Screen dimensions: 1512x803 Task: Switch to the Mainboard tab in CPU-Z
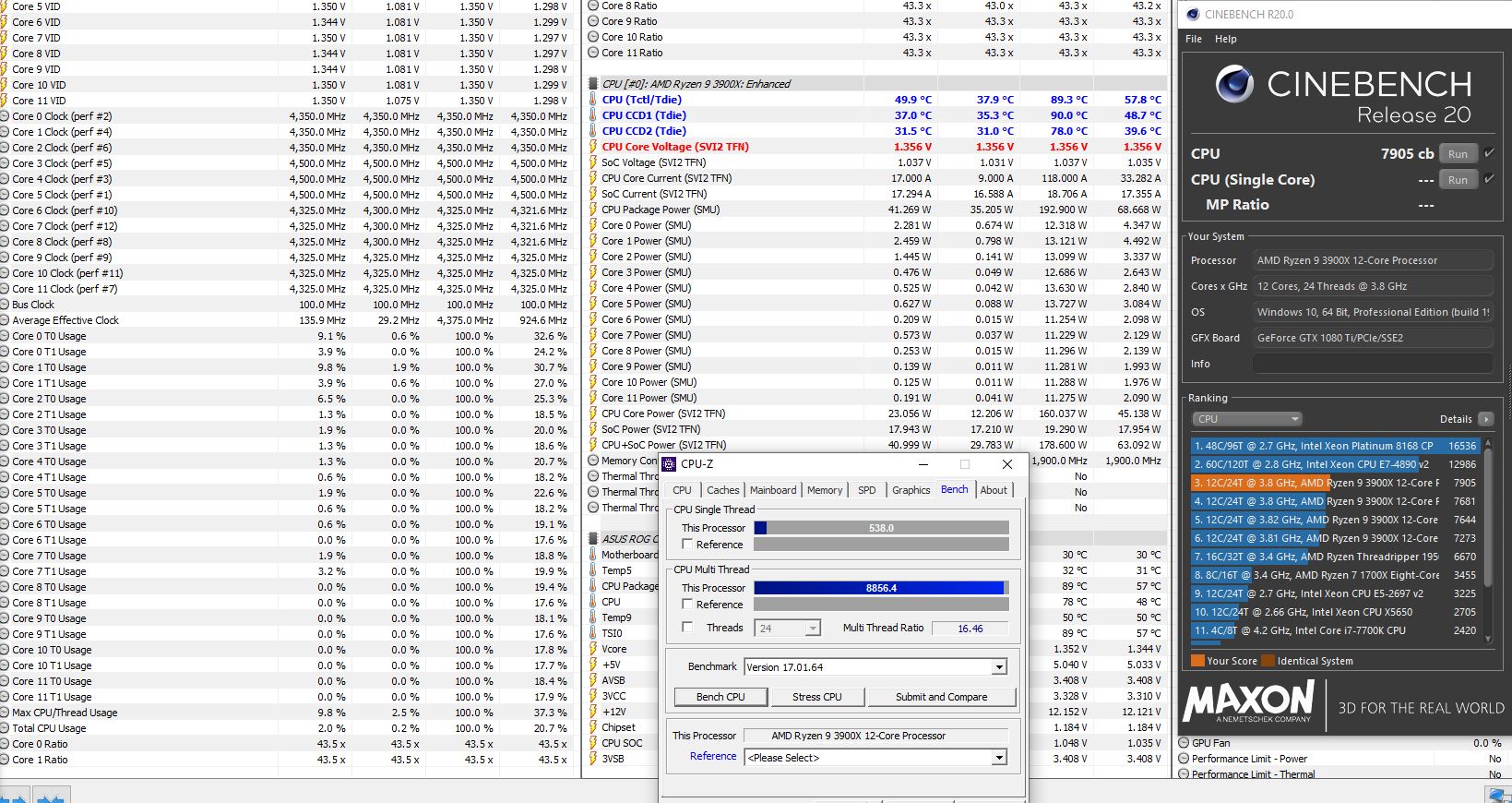(773, 490)
